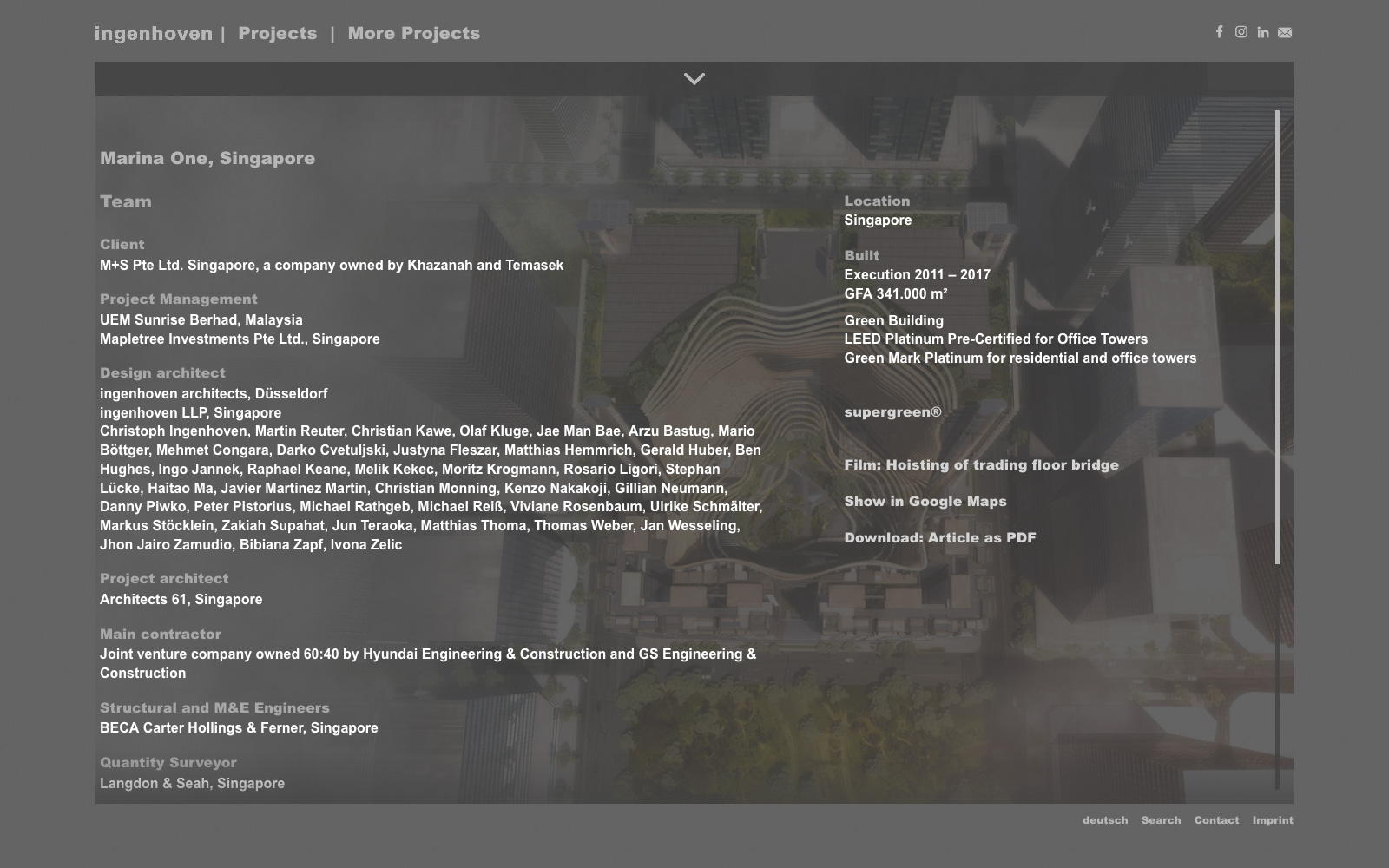Download the article as PDF
This screenshot has width=1389, height=868.
(x=940, y=538)
